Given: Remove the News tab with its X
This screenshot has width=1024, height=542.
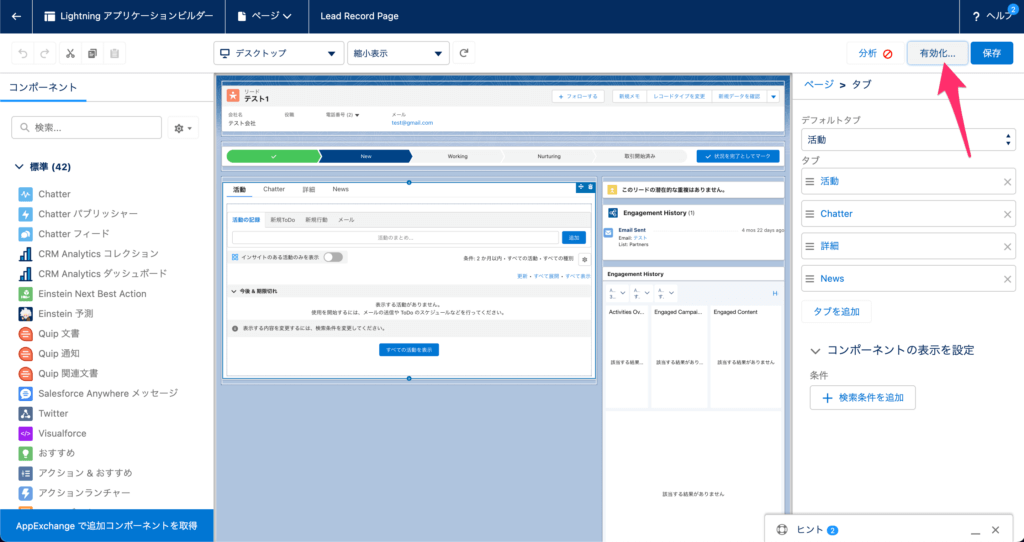Looking at the screenshot, I should 1007,279.
